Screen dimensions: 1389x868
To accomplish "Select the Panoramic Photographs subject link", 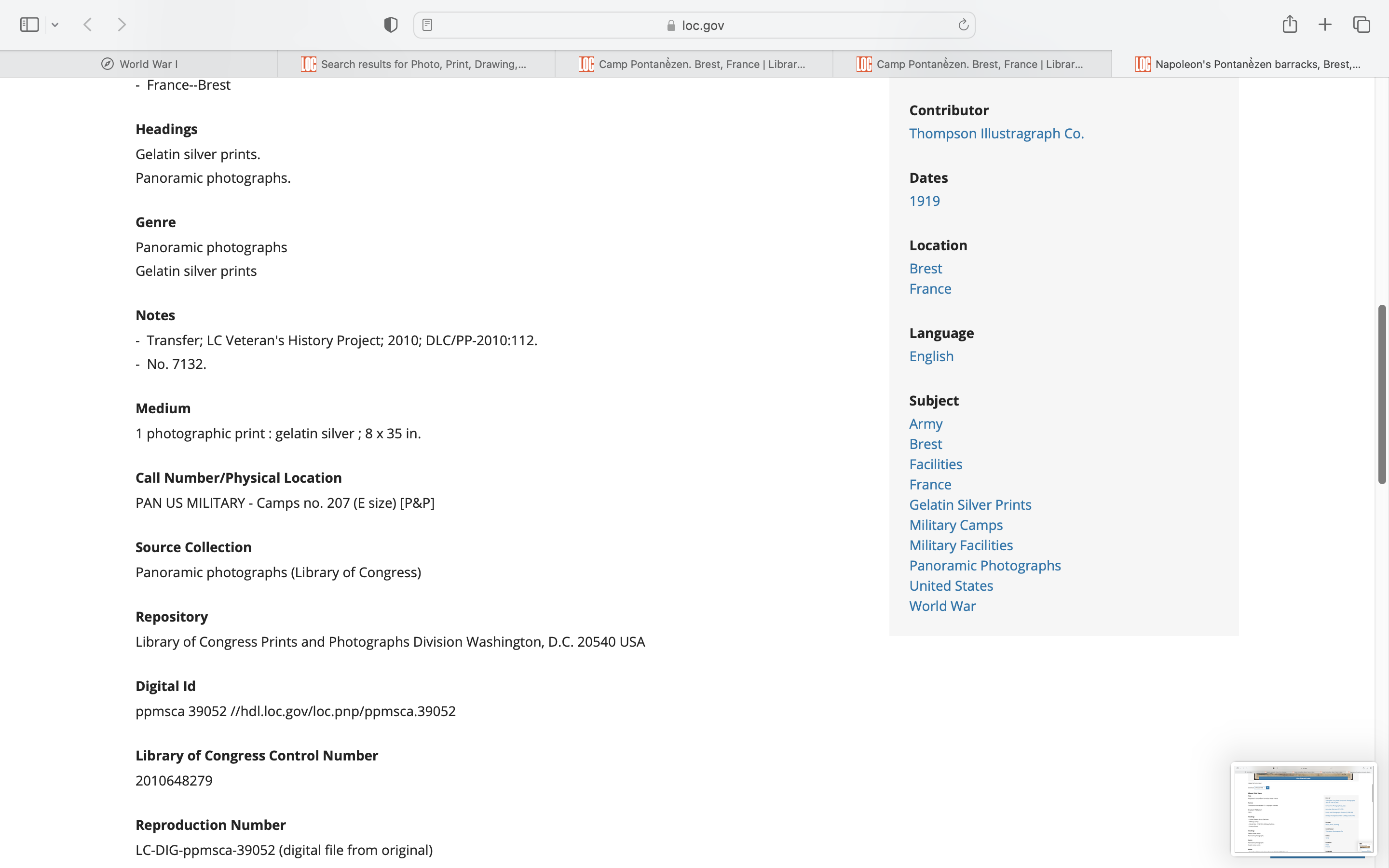I will point(985,566).
